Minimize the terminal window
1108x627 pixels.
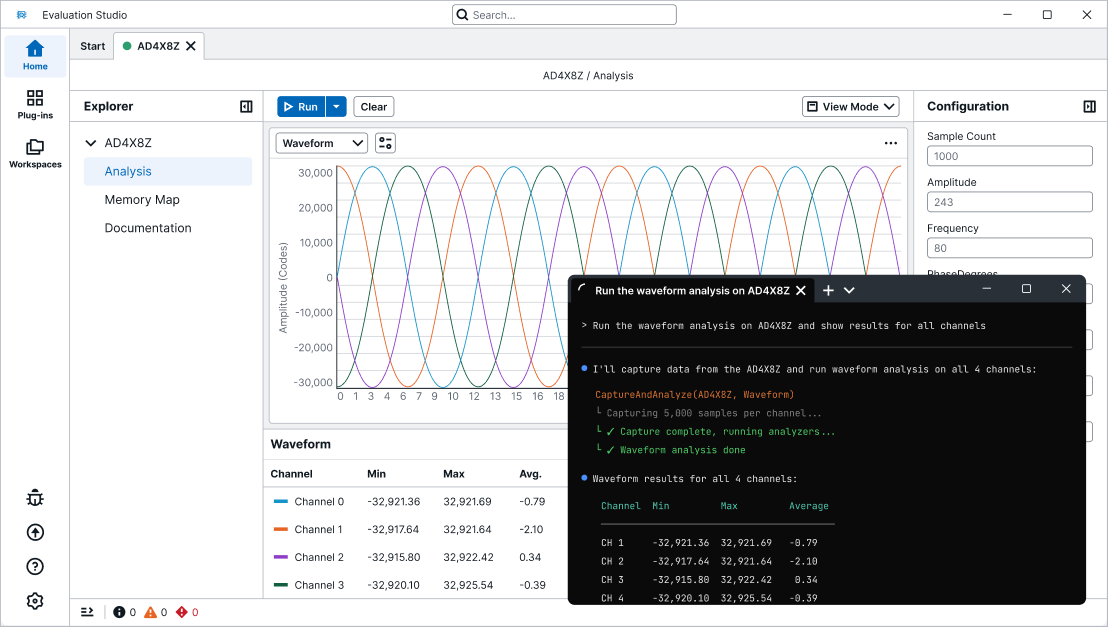986,288
